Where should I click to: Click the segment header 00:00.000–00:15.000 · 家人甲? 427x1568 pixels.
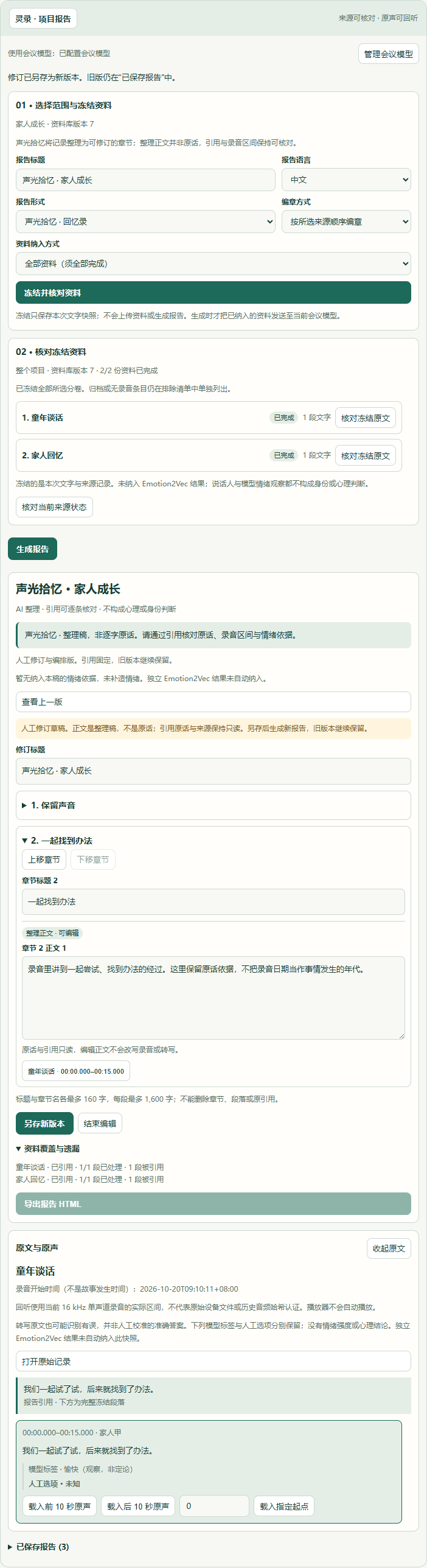point(72,1433)
